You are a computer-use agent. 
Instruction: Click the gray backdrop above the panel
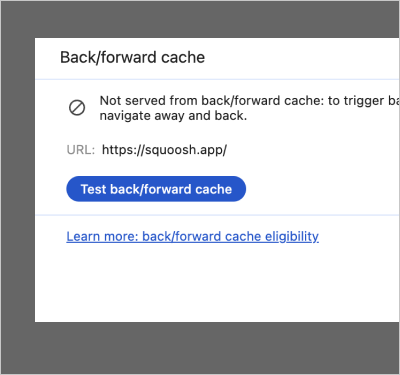pyautogui.click(x=200, y=19)
